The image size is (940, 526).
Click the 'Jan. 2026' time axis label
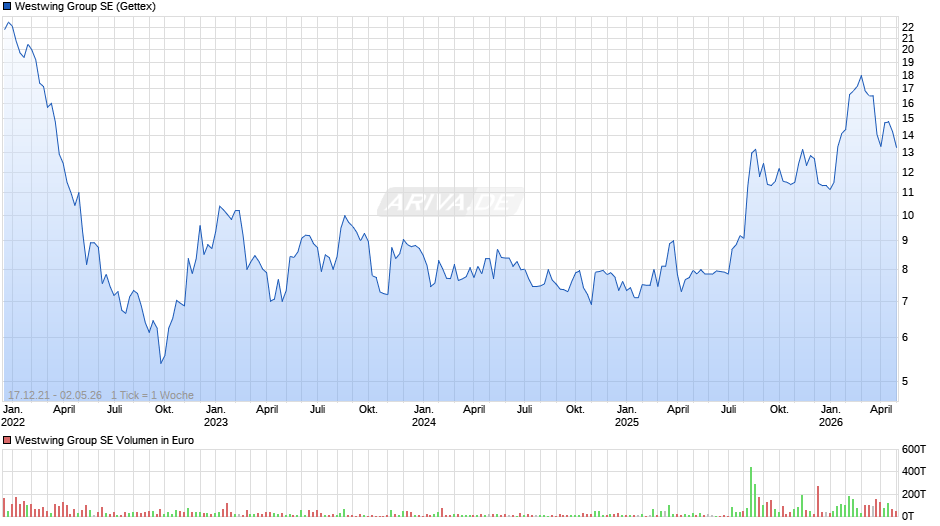click(x=830, y=416)
